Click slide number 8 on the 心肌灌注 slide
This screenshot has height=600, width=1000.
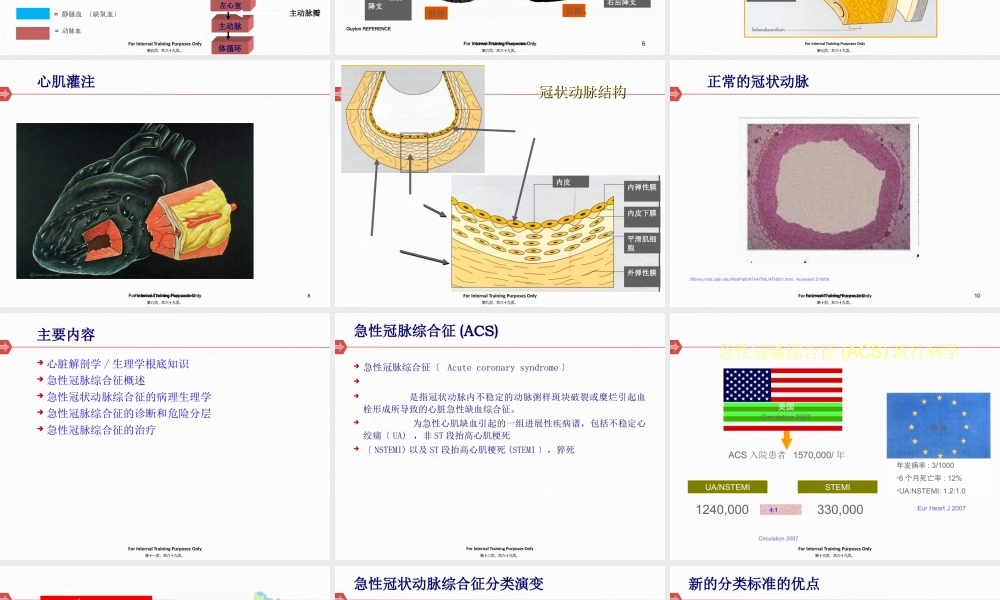tap(309, 296)
